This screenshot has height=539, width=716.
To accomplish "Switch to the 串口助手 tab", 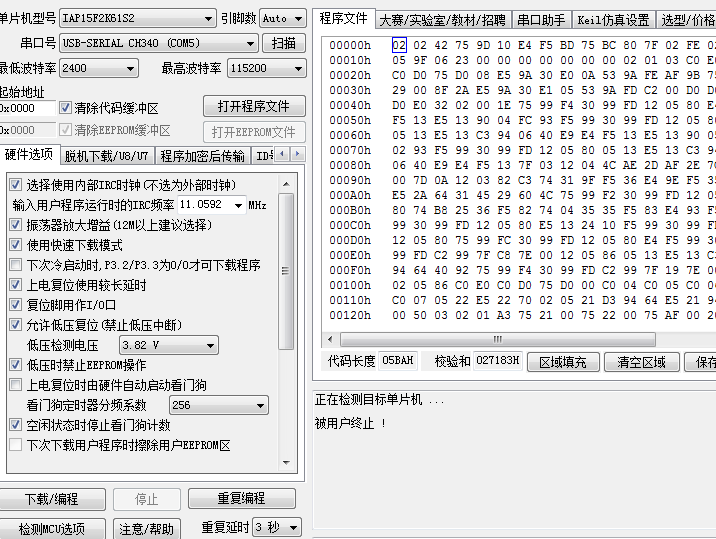I will pos(541,20).
